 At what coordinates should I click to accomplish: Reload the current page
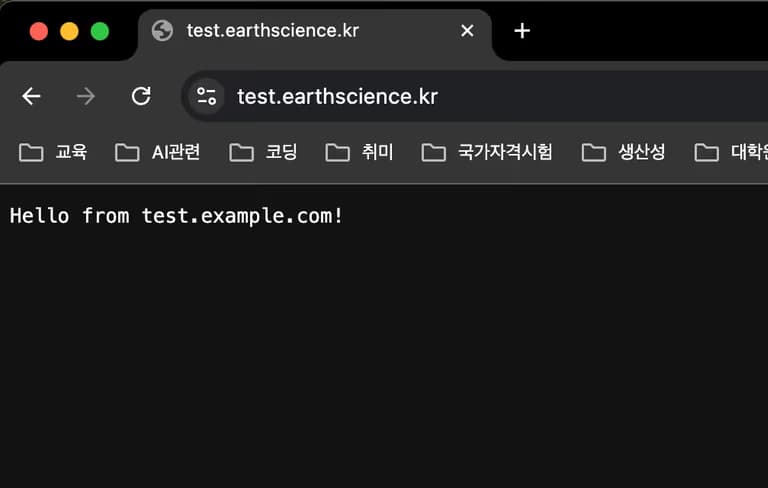tap(141, 96)
